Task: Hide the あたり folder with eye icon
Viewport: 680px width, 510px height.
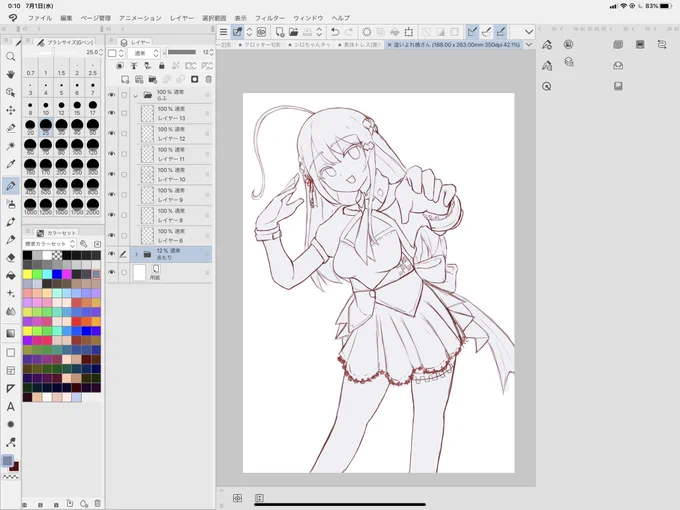Action: (111, 254)
